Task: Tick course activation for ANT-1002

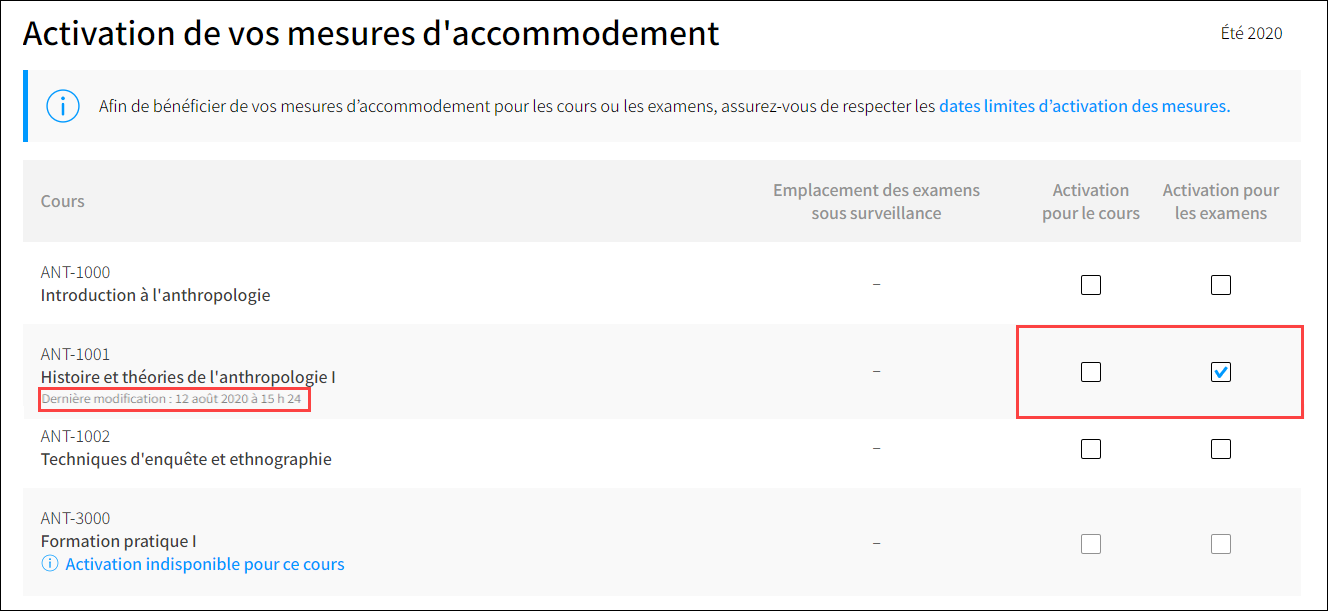Action: click(1091, 449)
